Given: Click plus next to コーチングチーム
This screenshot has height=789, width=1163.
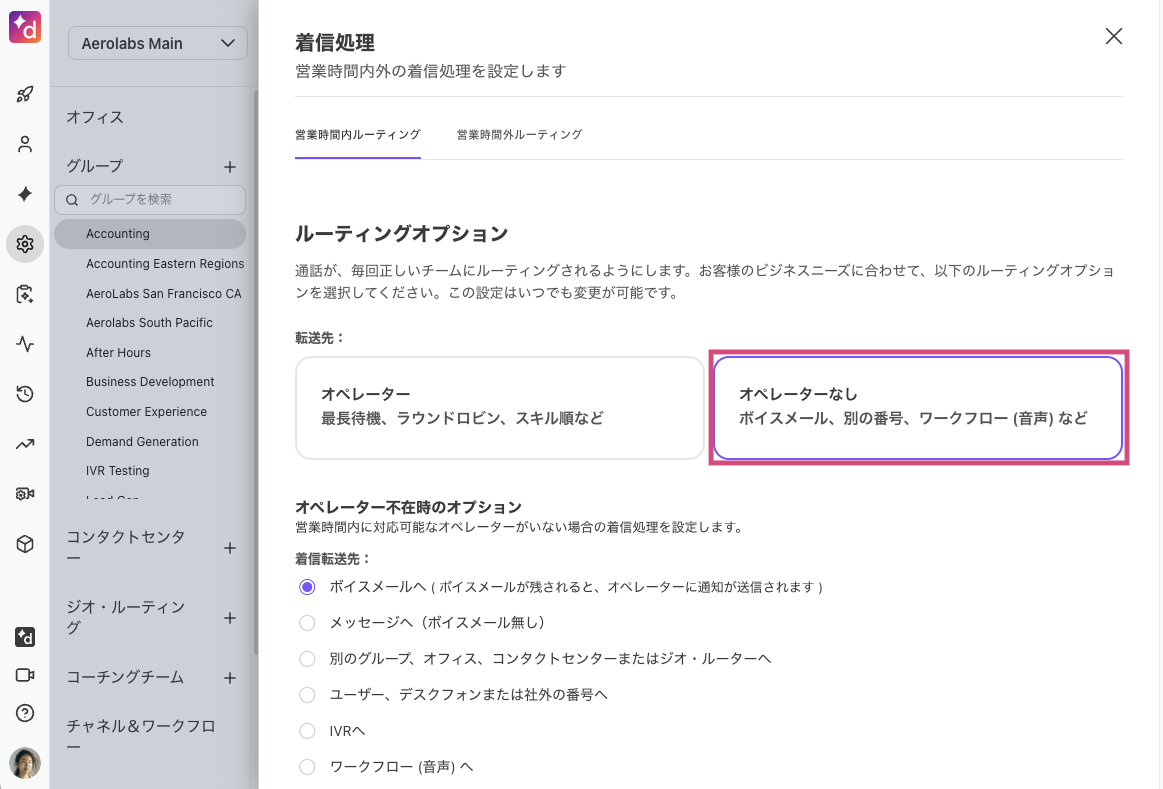Looking at the screenshot, I should point(230,678).
